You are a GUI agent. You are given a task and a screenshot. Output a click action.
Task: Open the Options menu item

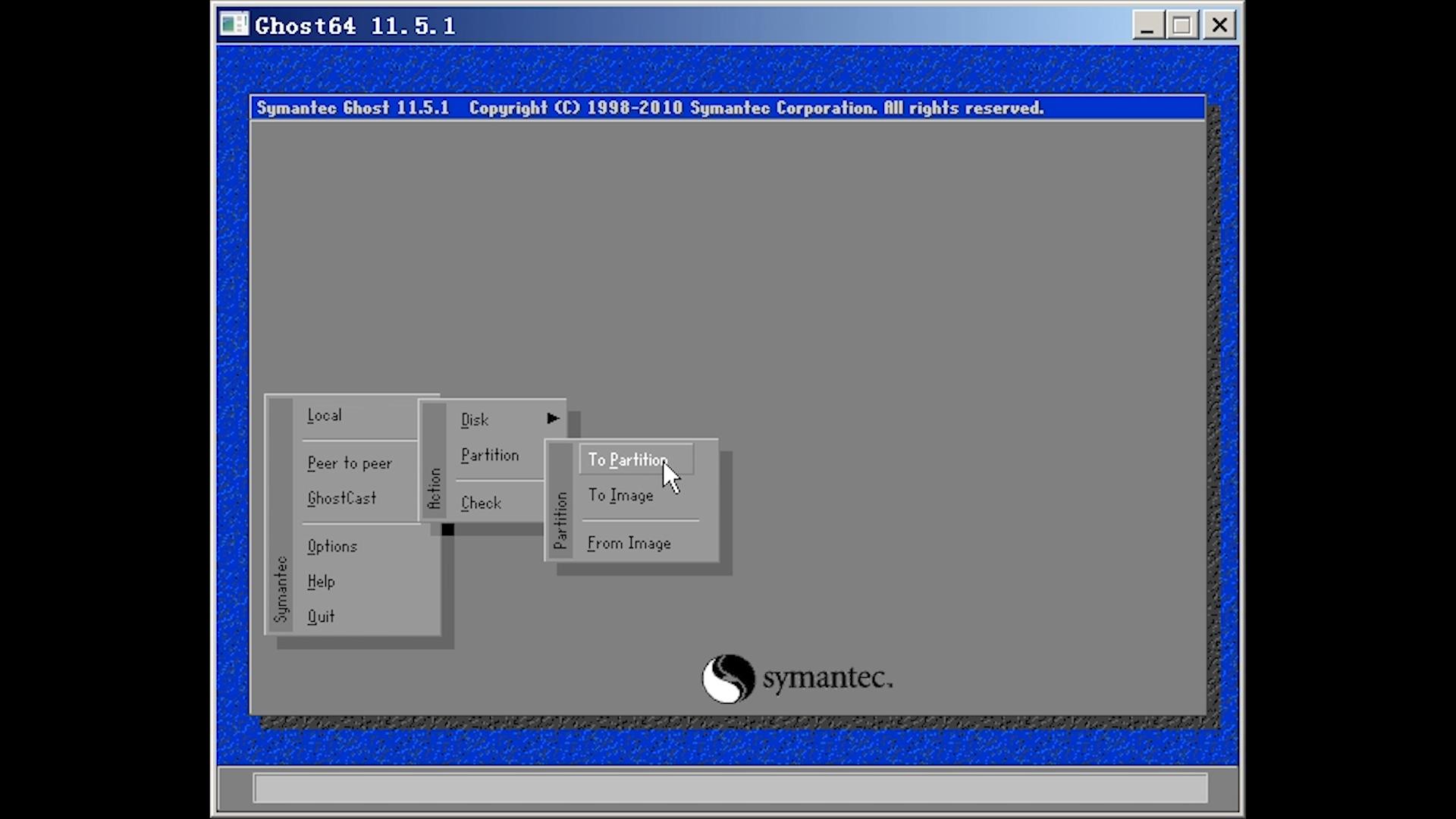click(332, 546)
